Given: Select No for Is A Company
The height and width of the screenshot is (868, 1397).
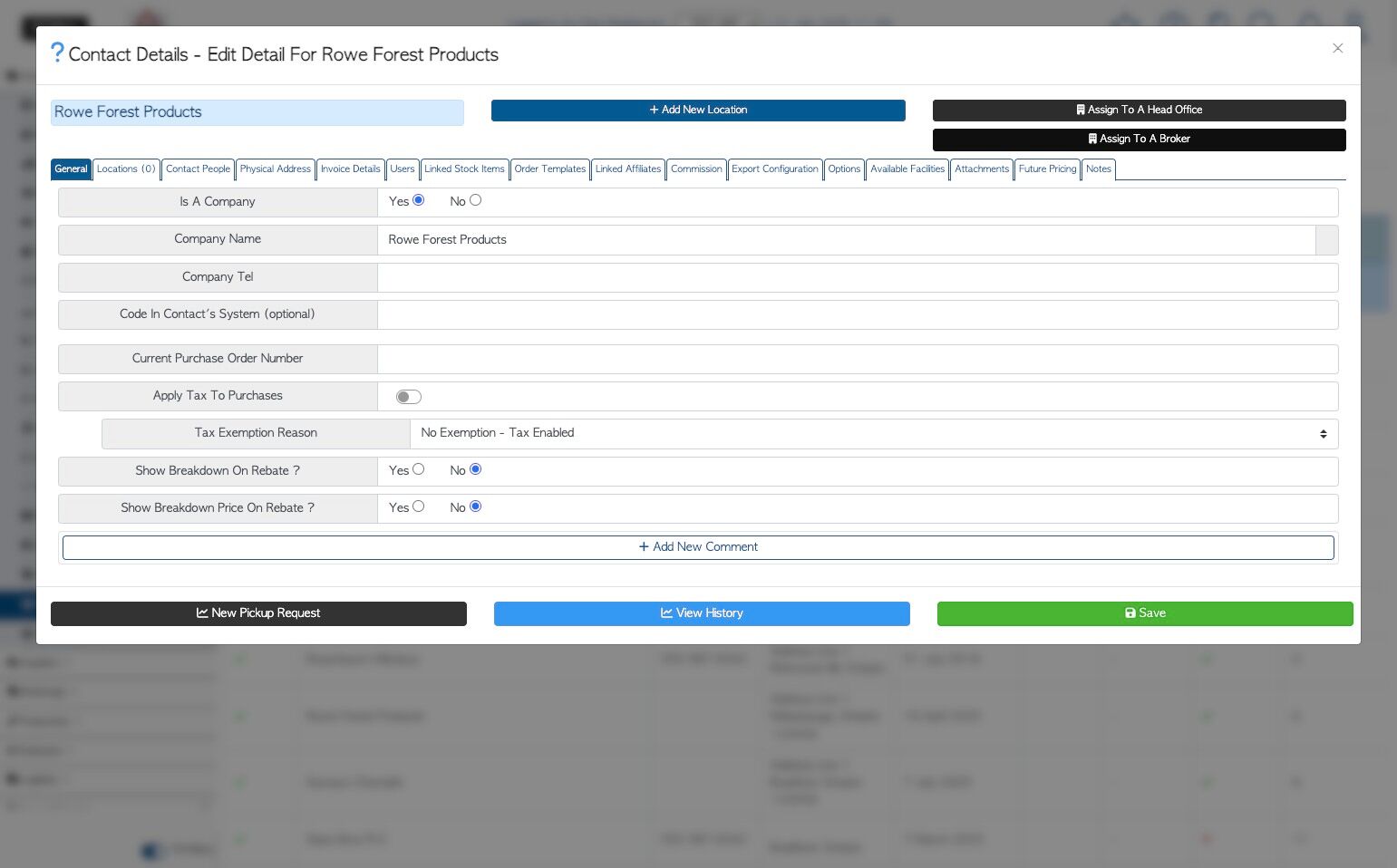Looking at the screenshot, I should pos(475,200).
